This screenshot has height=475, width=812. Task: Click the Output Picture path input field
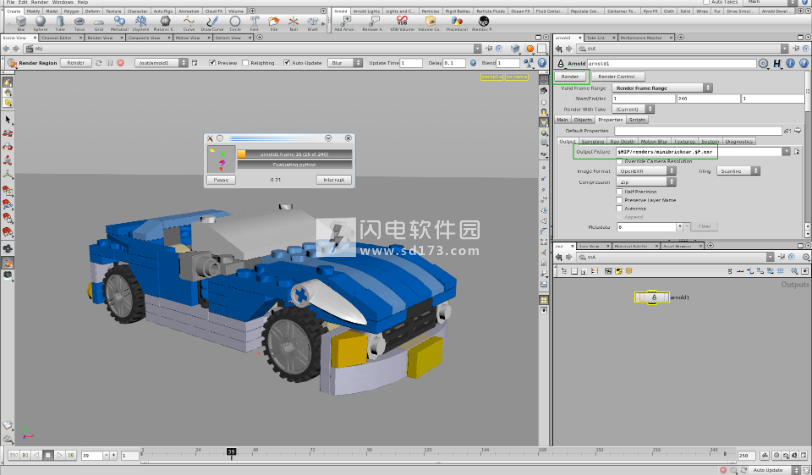click(699, 152)
